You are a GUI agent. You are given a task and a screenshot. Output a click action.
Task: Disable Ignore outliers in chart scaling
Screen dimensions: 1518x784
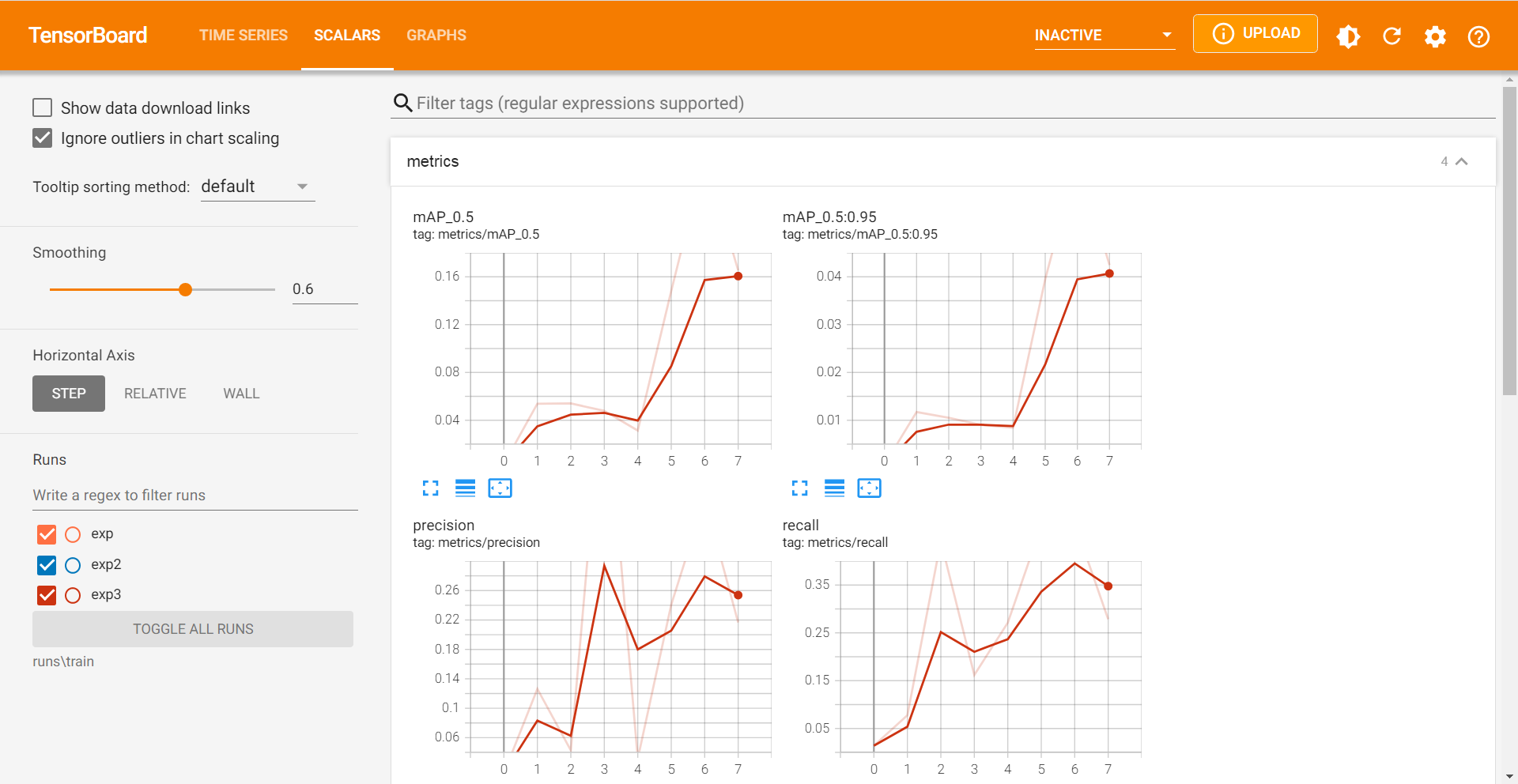[42, 138]
